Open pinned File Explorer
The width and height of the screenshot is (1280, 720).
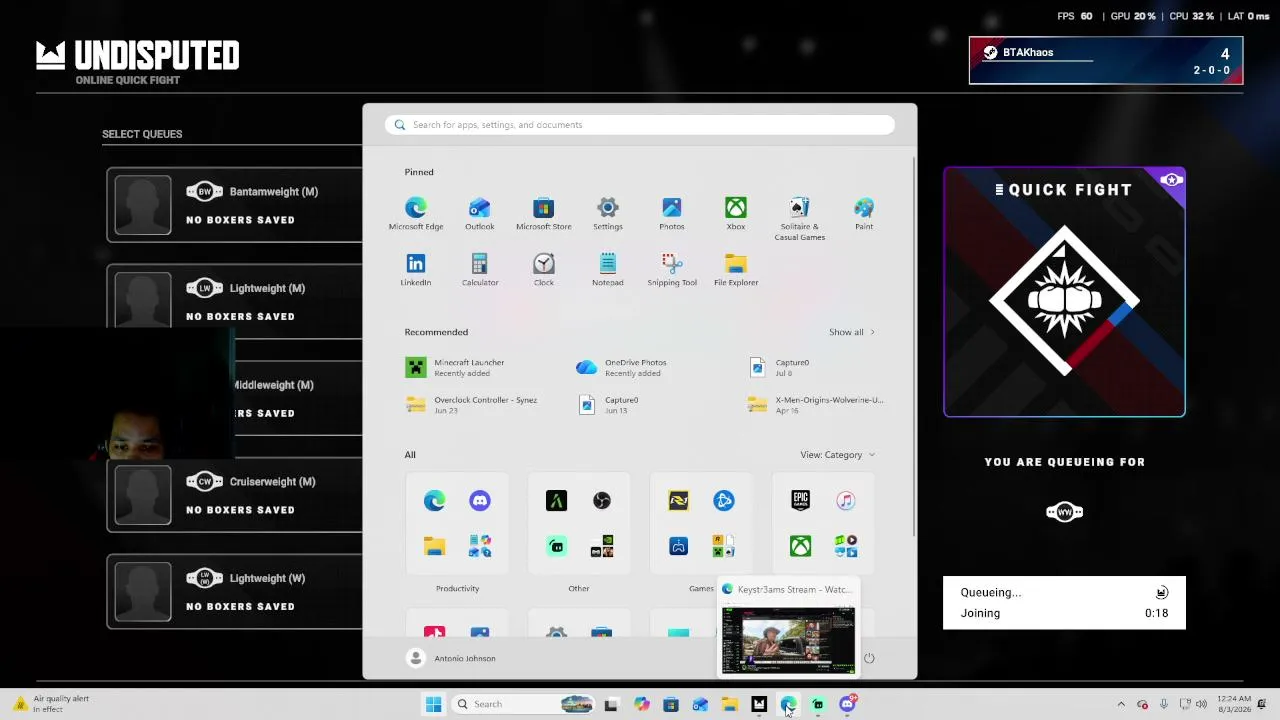tap(736, 269)
